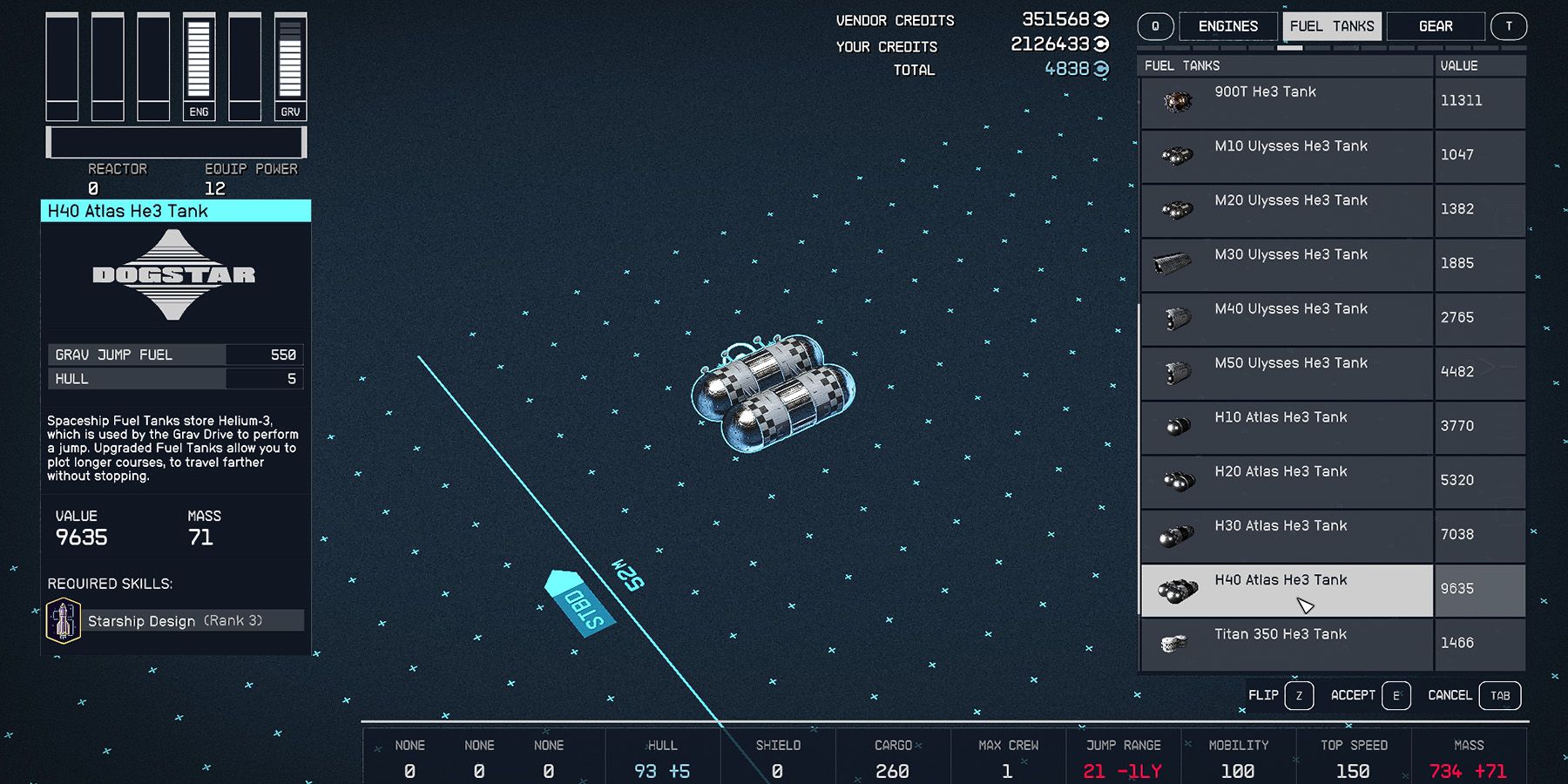This screenshot has height=784, width=1568.
Task: Click the Grav Jump Fuel stat row
Action: [175, 355]
